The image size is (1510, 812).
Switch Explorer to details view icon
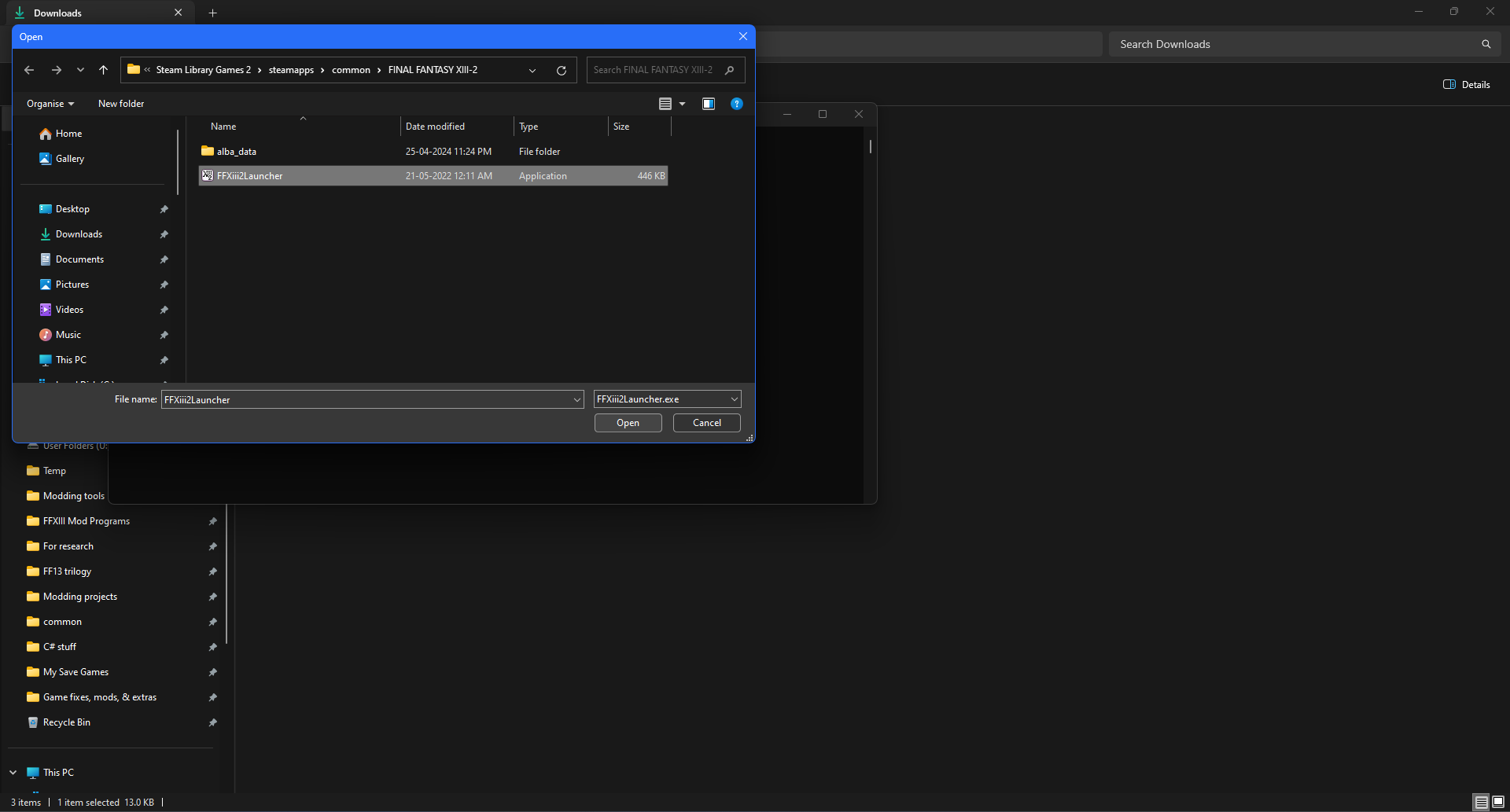(x=1481, y=802)
